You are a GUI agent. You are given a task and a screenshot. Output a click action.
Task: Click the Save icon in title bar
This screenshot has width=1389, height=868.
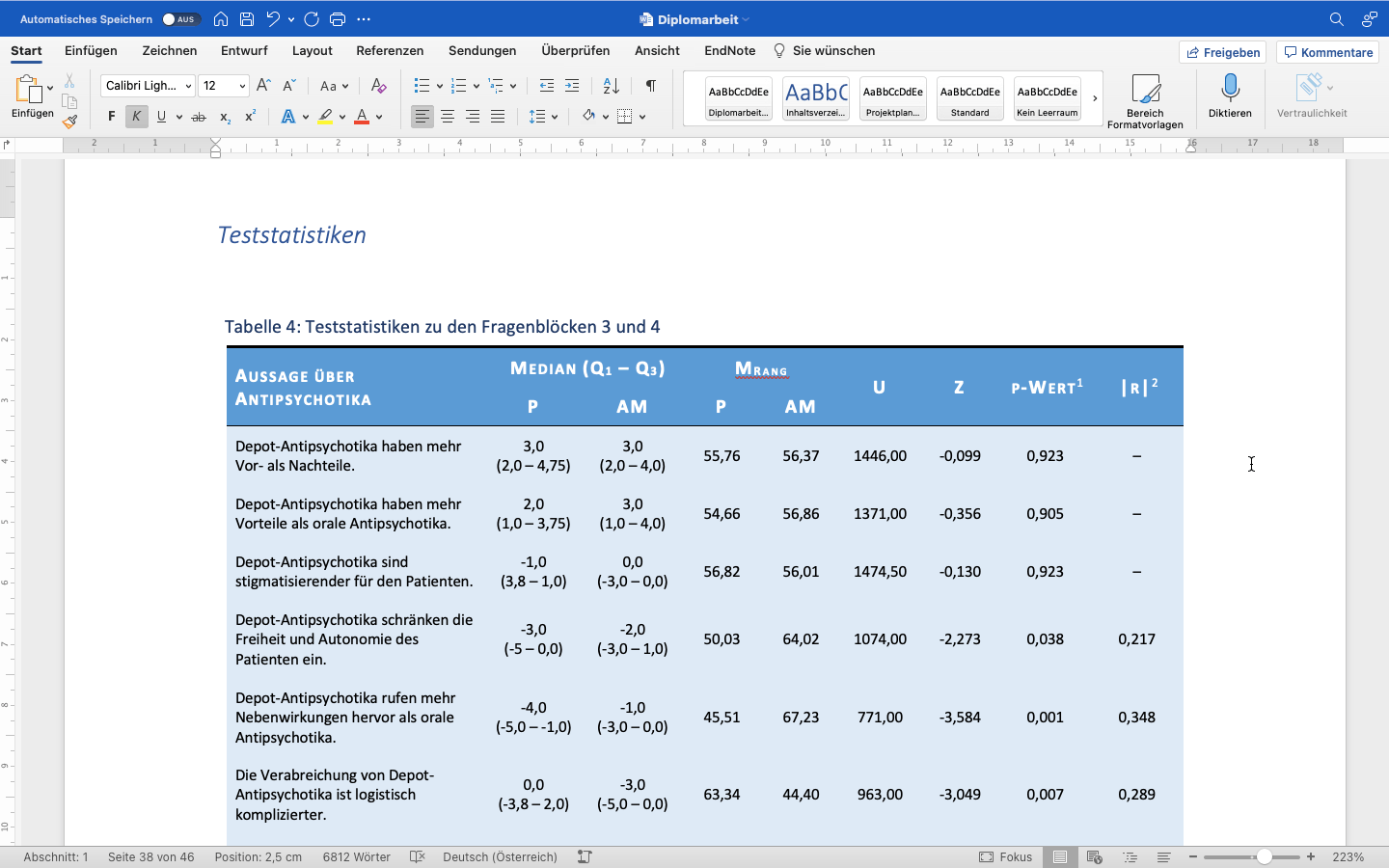(x=247, y=19)
